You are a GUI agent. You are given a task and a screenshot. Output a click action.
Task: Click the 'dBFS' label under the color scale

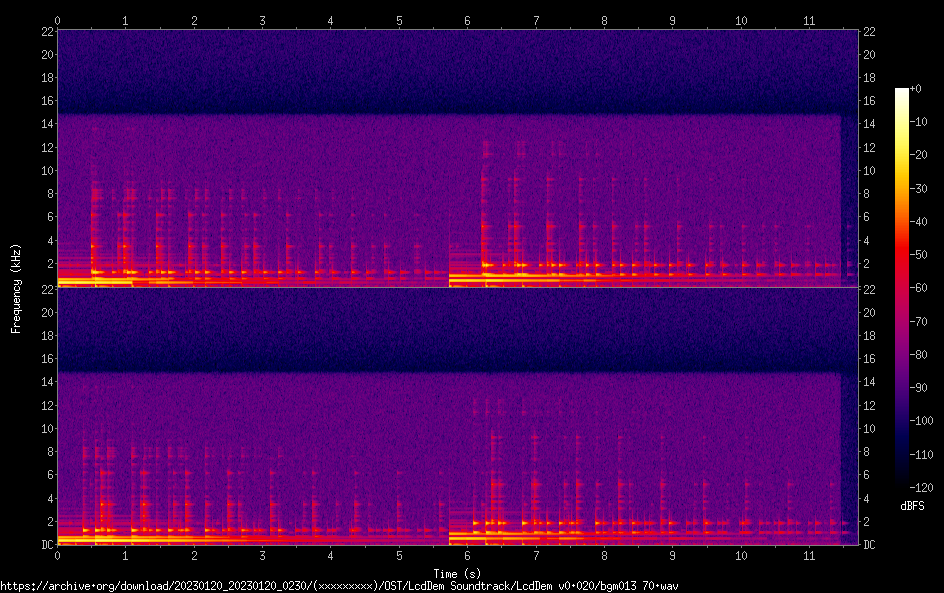912,507
